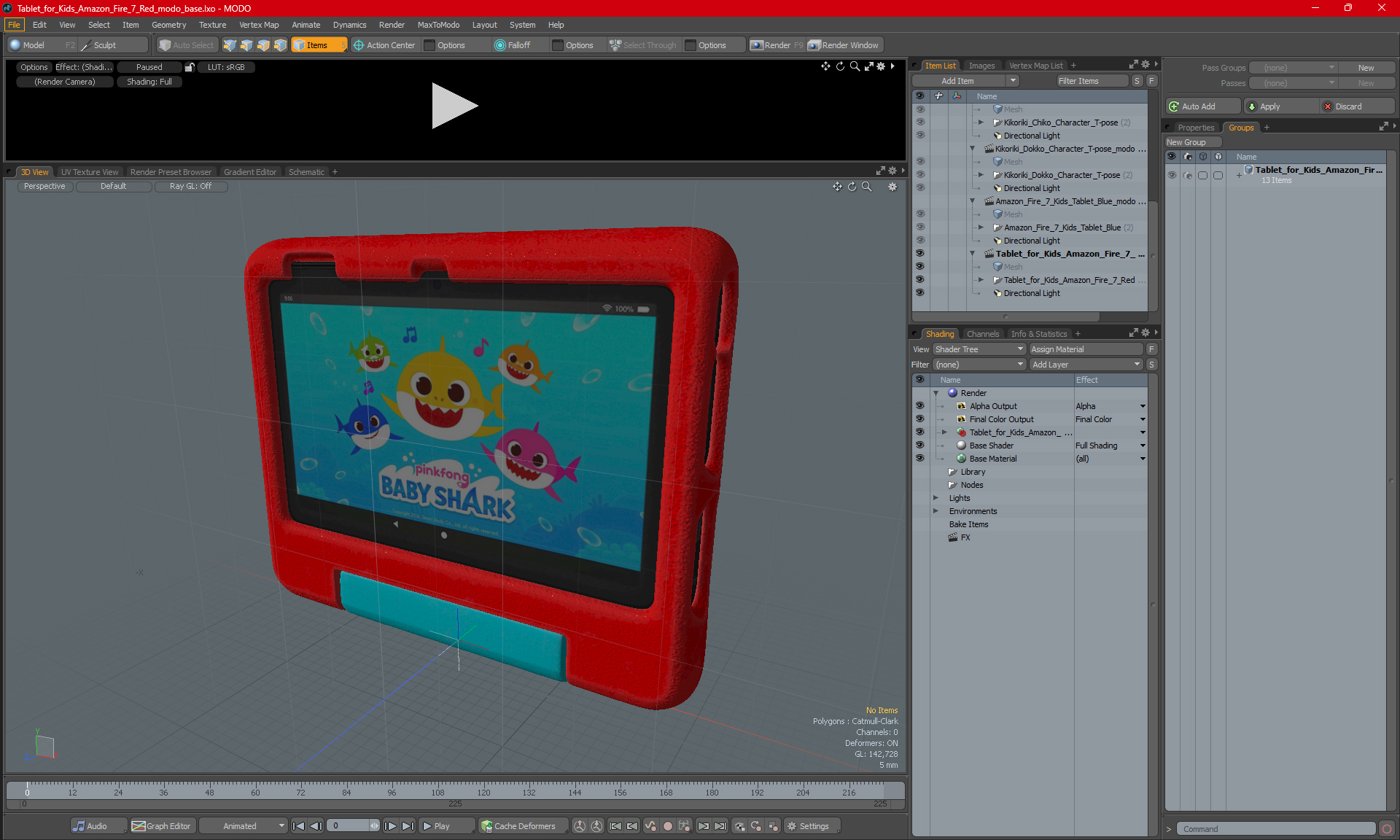Toggle visibility of Final Color Output layer

point(920,419)
